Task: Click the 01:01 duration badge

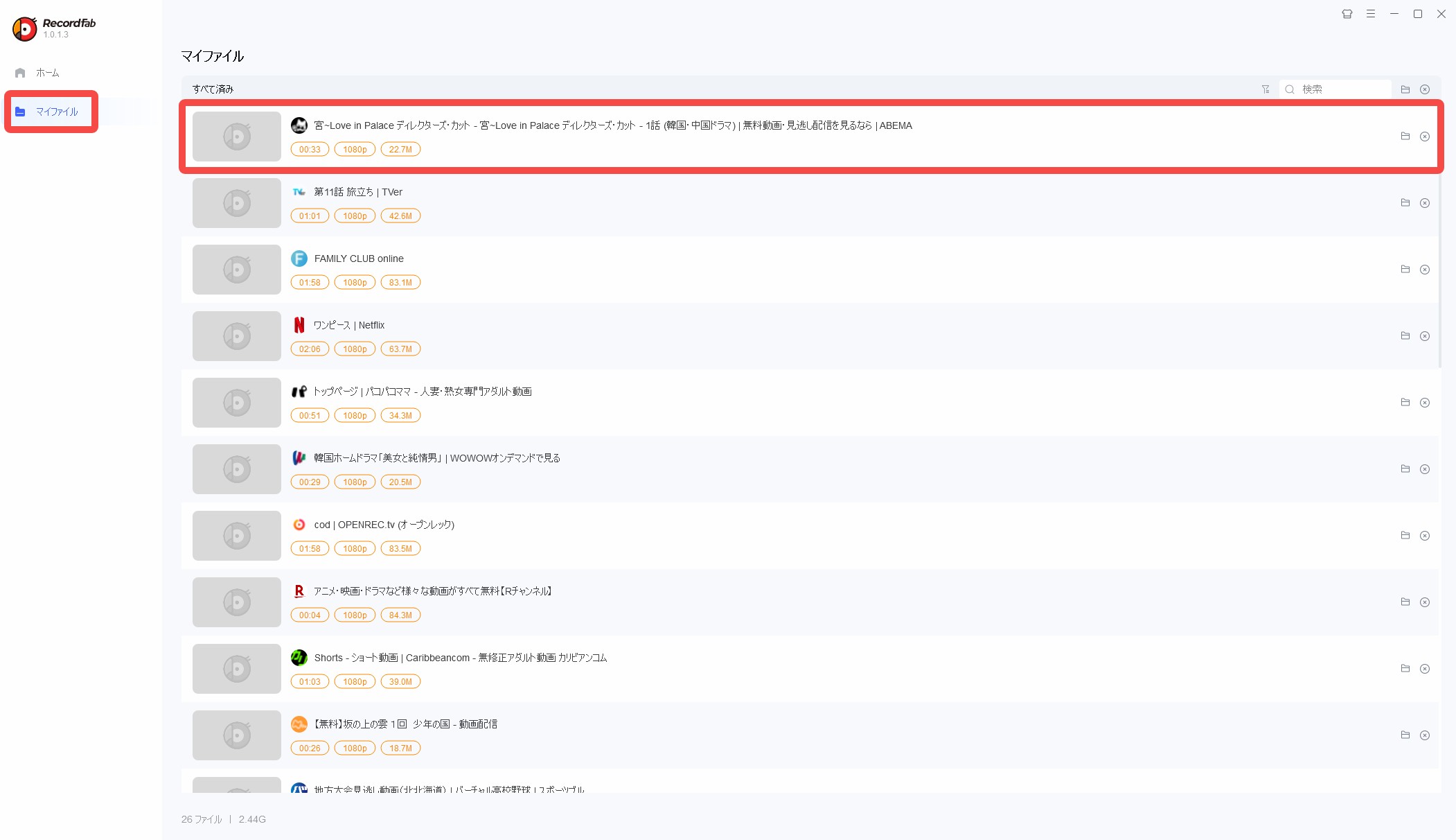Action: (310, 216)
